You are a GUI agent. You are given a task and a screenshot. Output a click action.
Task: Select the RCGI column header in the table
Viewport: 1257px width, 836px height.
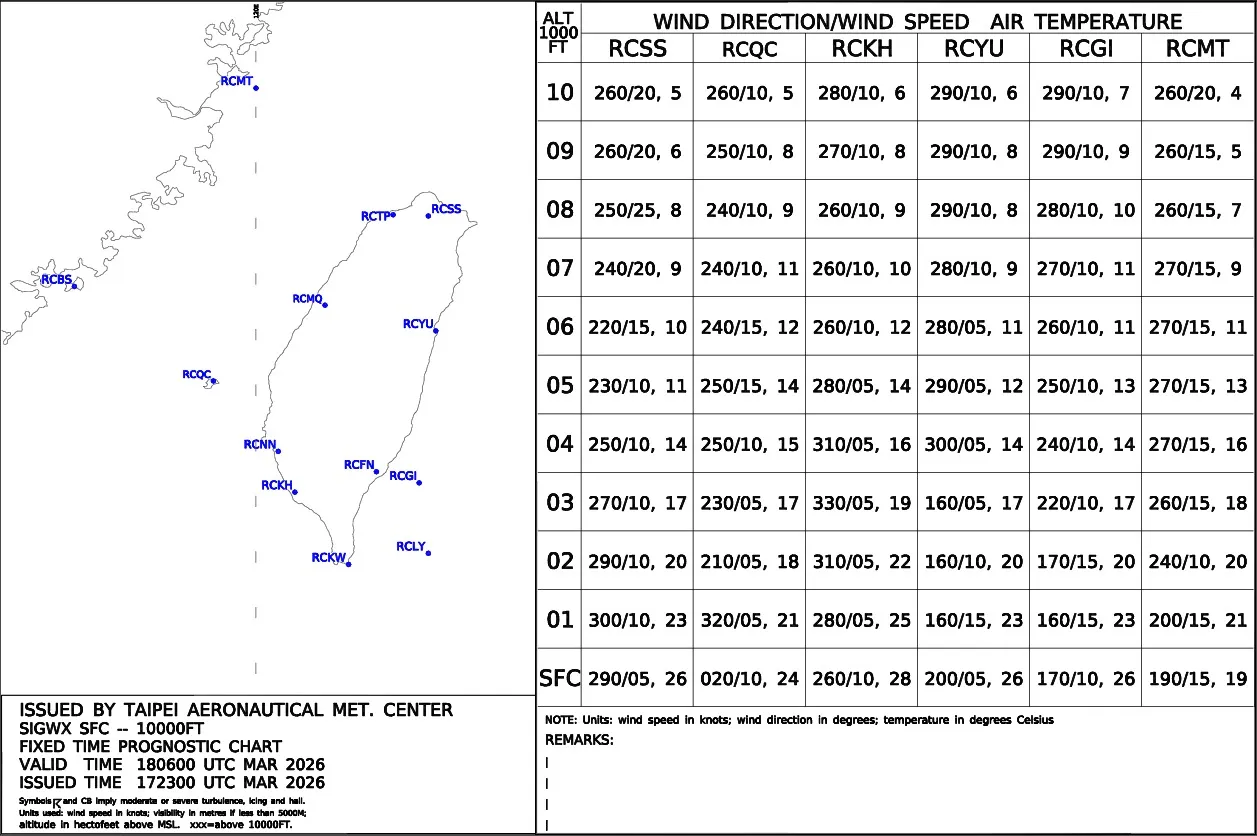coord(1085,49)
